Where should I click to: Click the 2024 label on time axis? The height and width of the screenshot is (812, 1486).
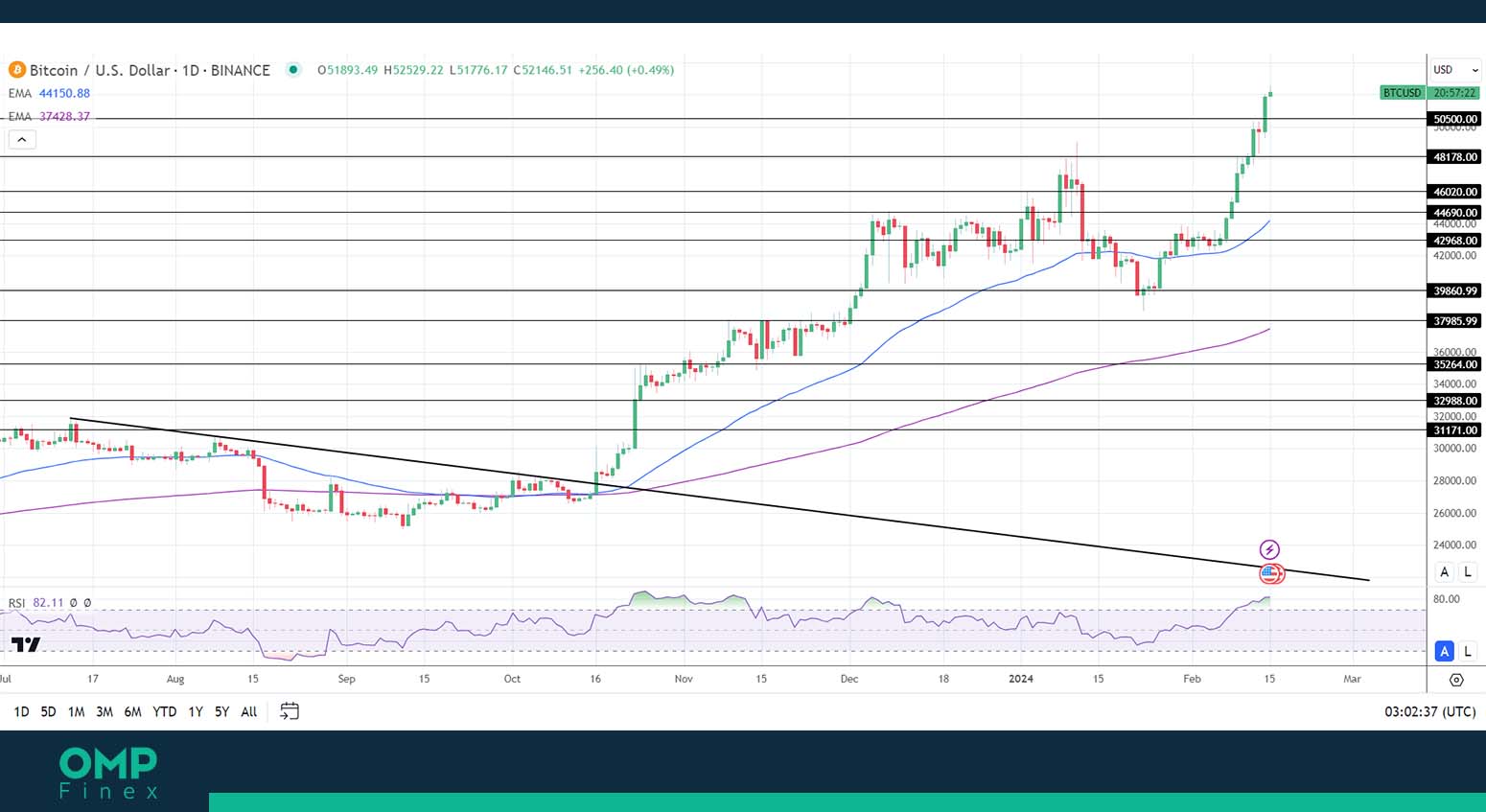pyautogui.click(x=1021, y=679)
